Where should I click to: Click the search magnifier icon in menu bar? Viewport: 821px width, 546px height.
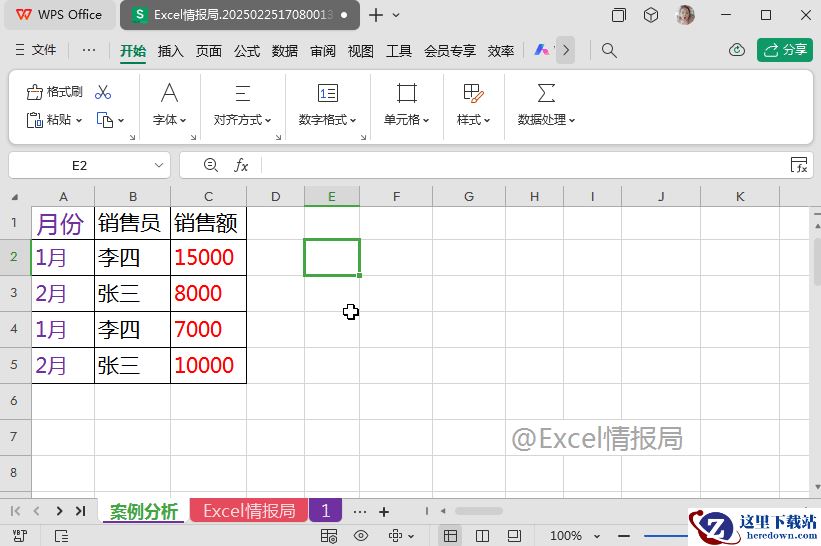[x=609, y=50]
